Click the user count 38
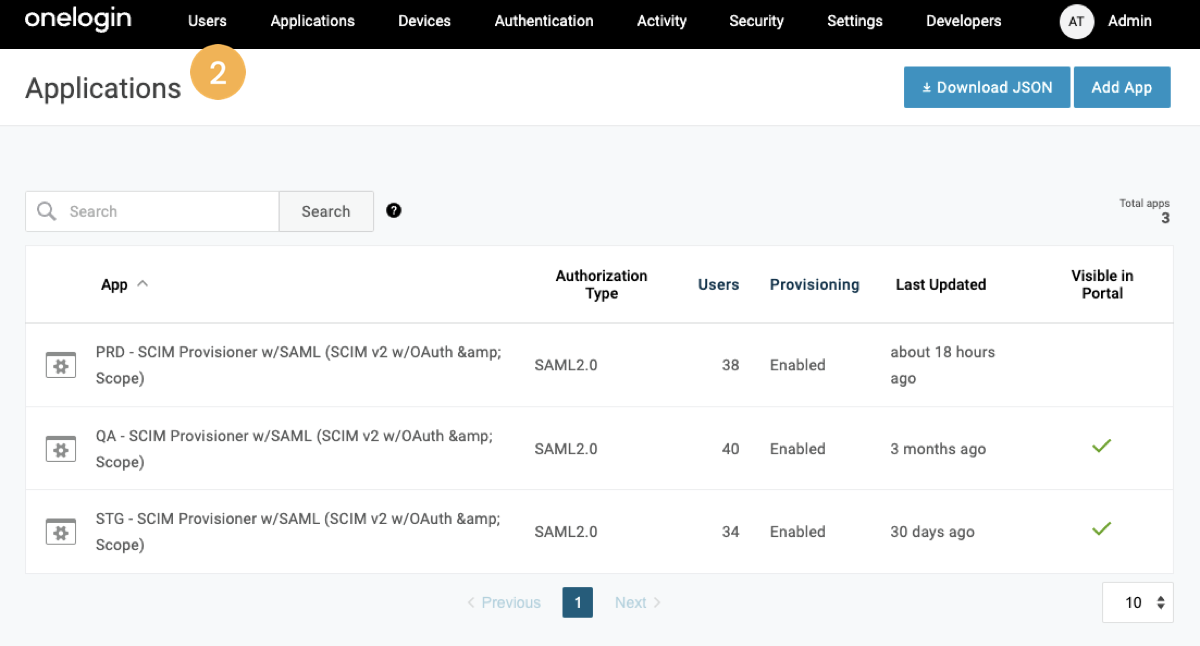The height and width of the screenshot is (646, 1200). [x=731, y=365]
